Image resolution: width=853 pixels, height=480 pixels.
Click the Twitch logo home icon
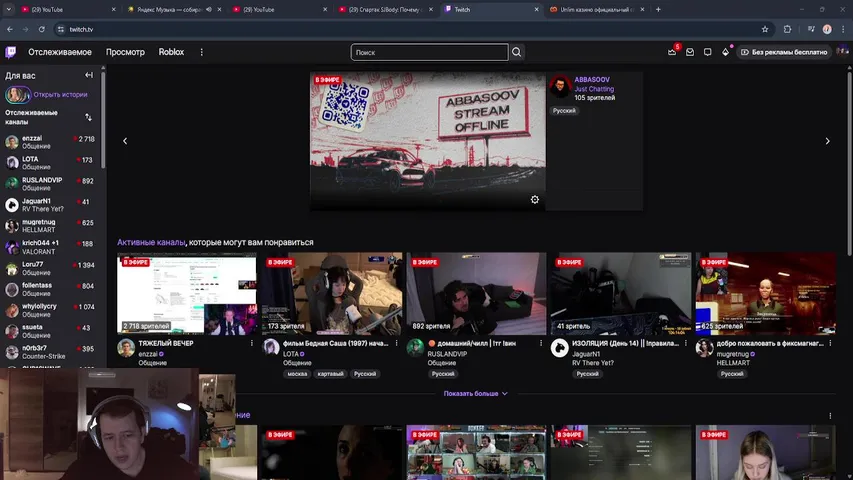[11, 52]
